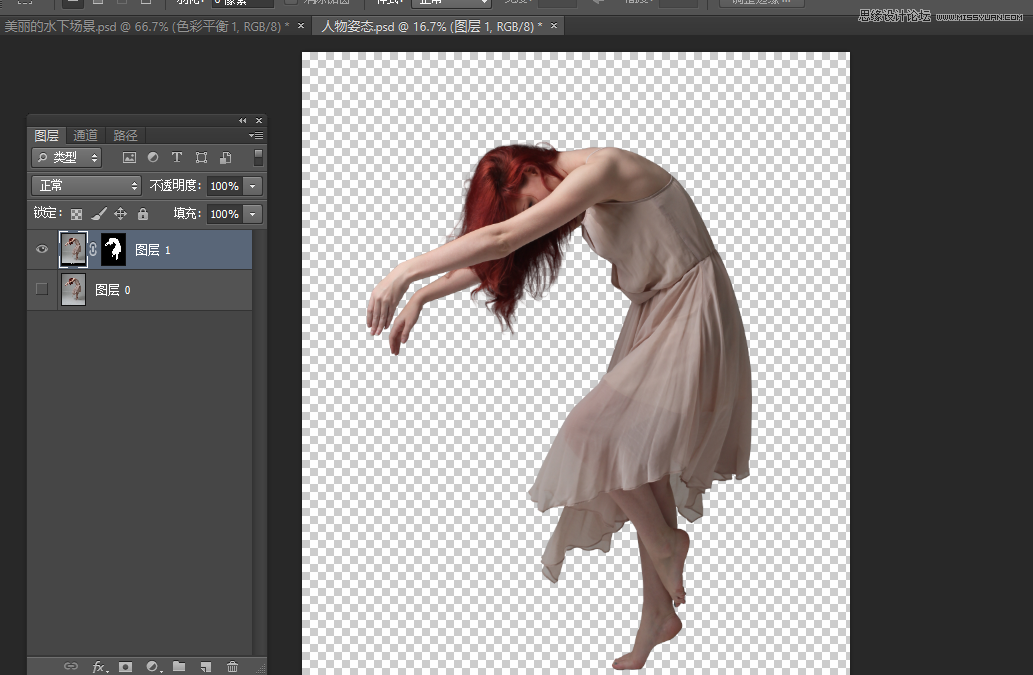Close the 美丽的水下场景.psd document tab
Screen dimensions: 1033x675
click(x=301, y=26)
